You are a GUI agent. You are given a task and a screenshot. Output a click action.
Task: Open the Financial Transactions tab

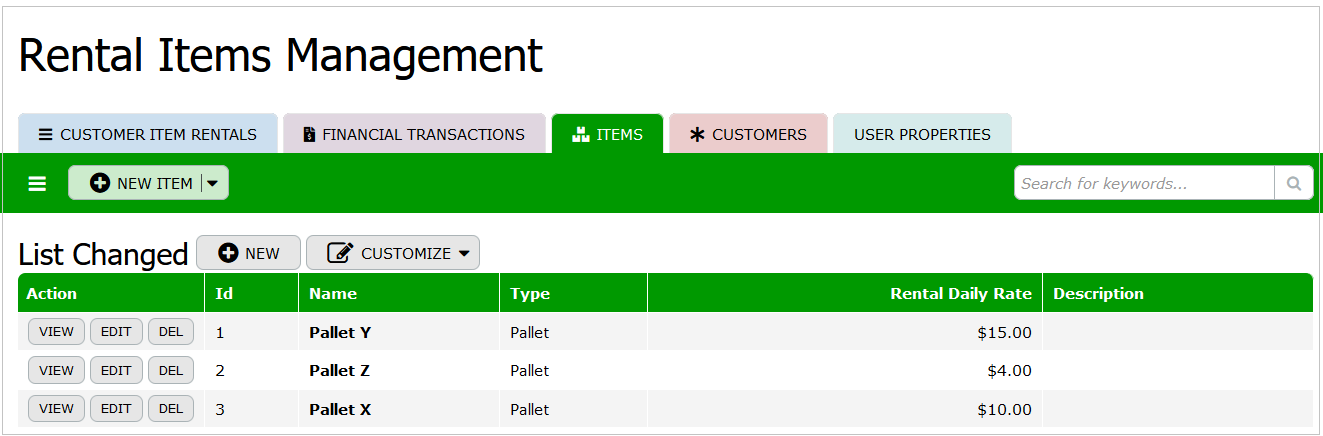point(414,135)
